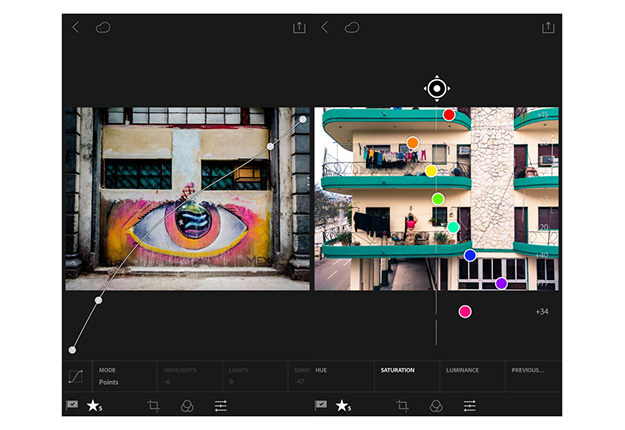
Task: Select the target adjustment tool above photo
Action: 436,89
